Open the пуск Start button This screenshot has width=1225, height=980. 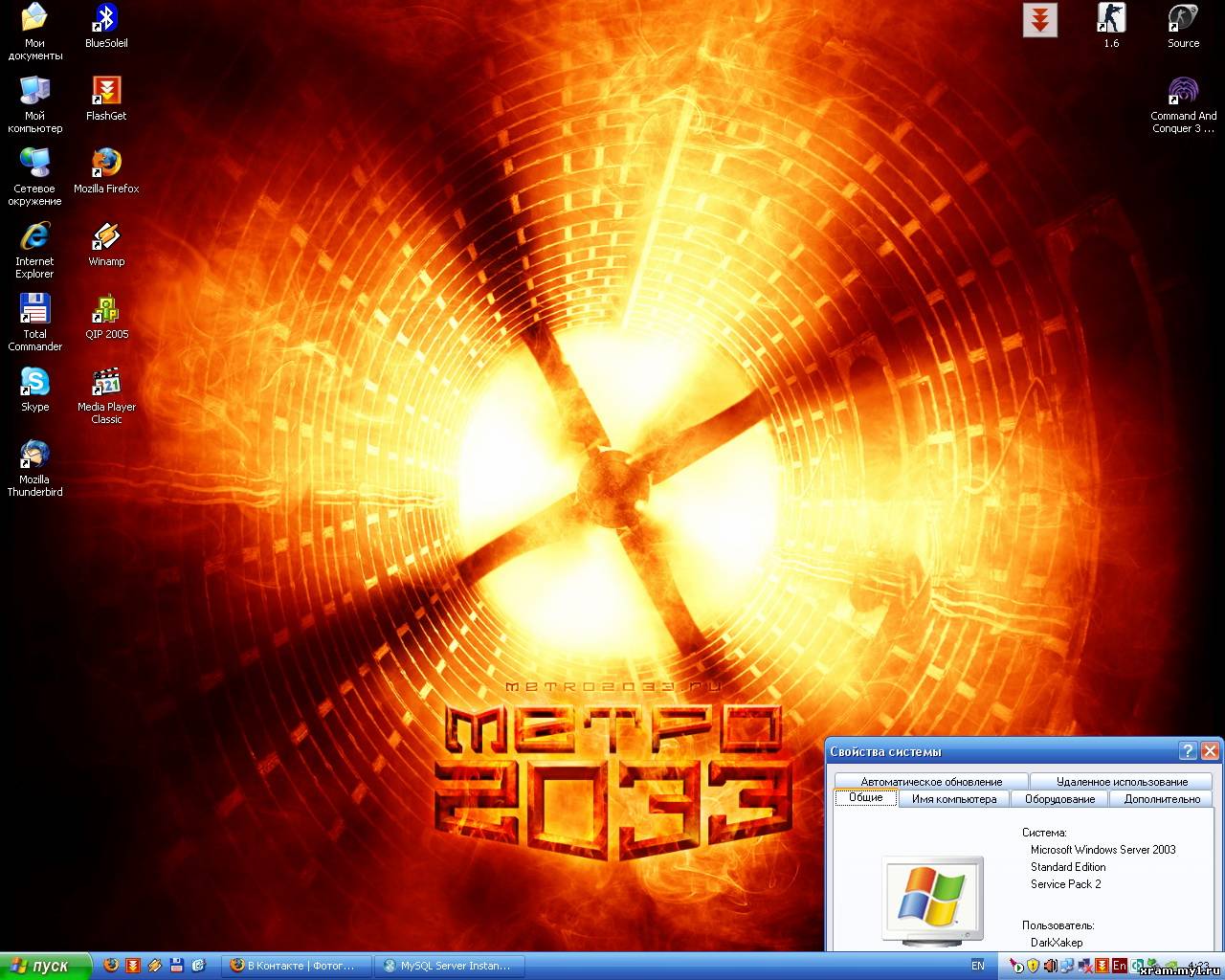(x=46, y=966)
